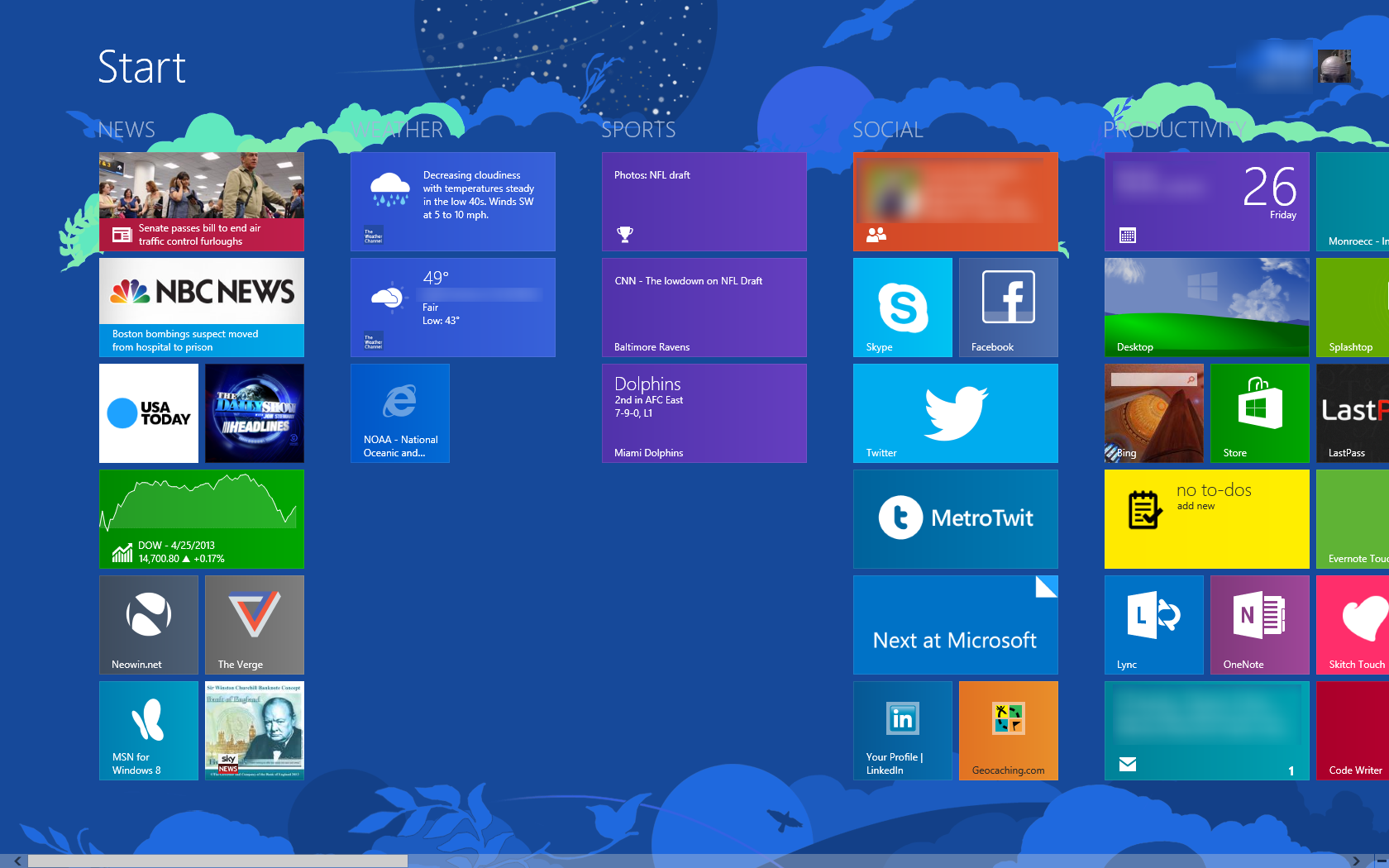
Task: Open the calendar tile showing 26 Friday
Action: pos(1206,201)
